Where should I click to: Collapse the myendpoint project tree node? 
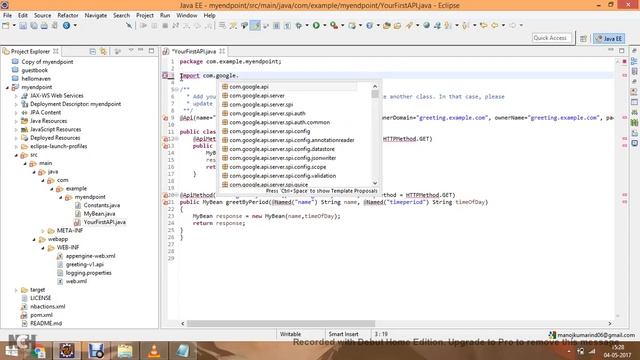point(7,87)
